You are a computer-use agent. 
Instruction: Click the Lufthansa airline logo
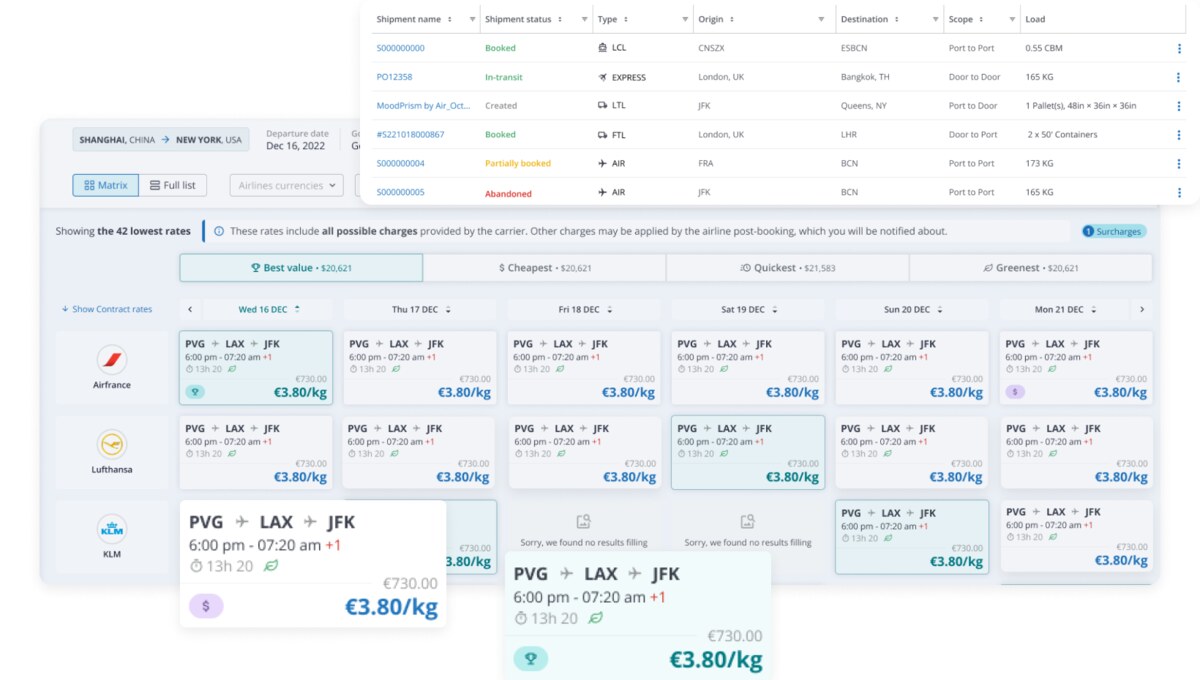point(111,444)
